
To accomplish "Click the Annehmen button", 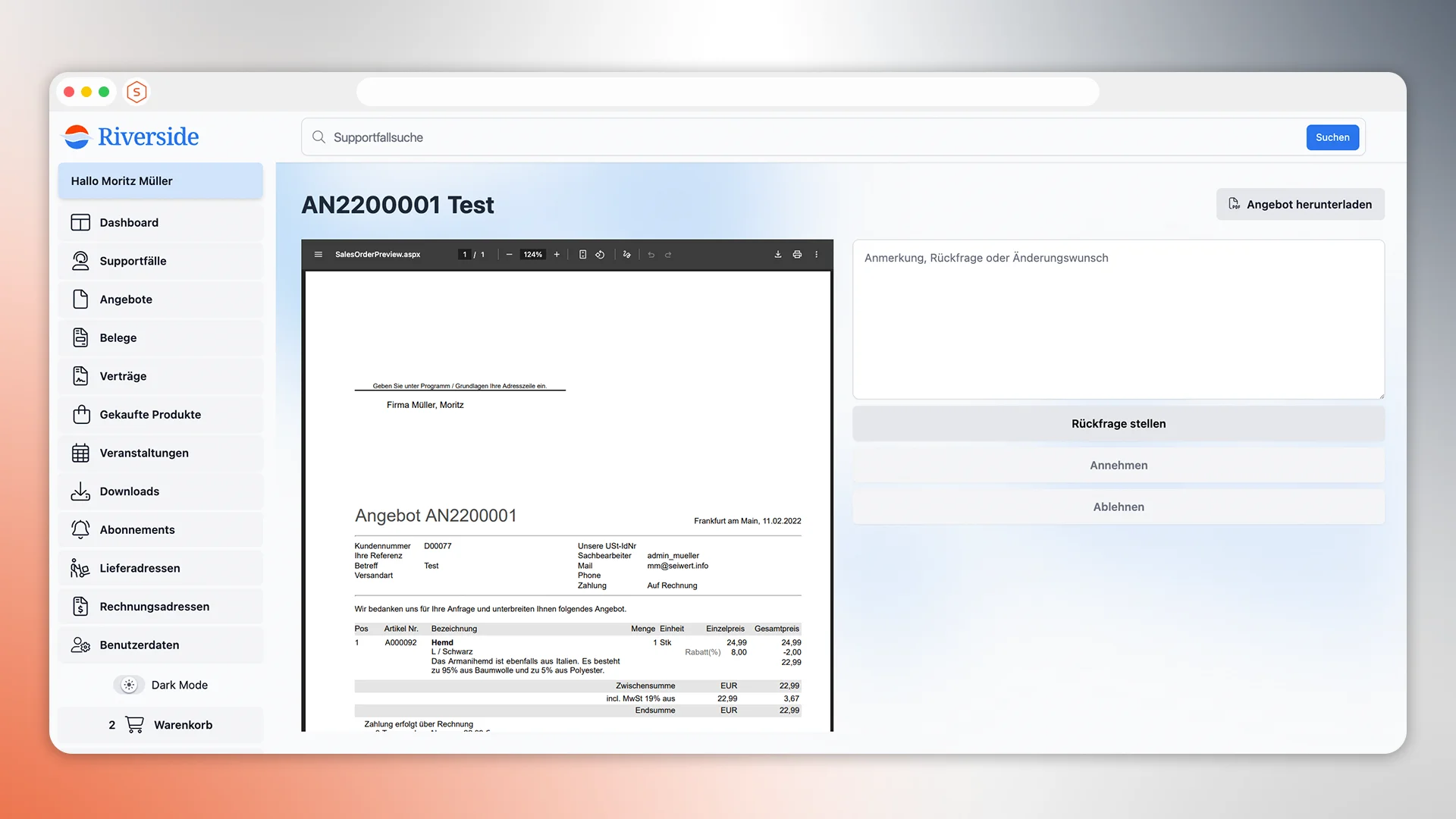I will (x=1118, y=466).
